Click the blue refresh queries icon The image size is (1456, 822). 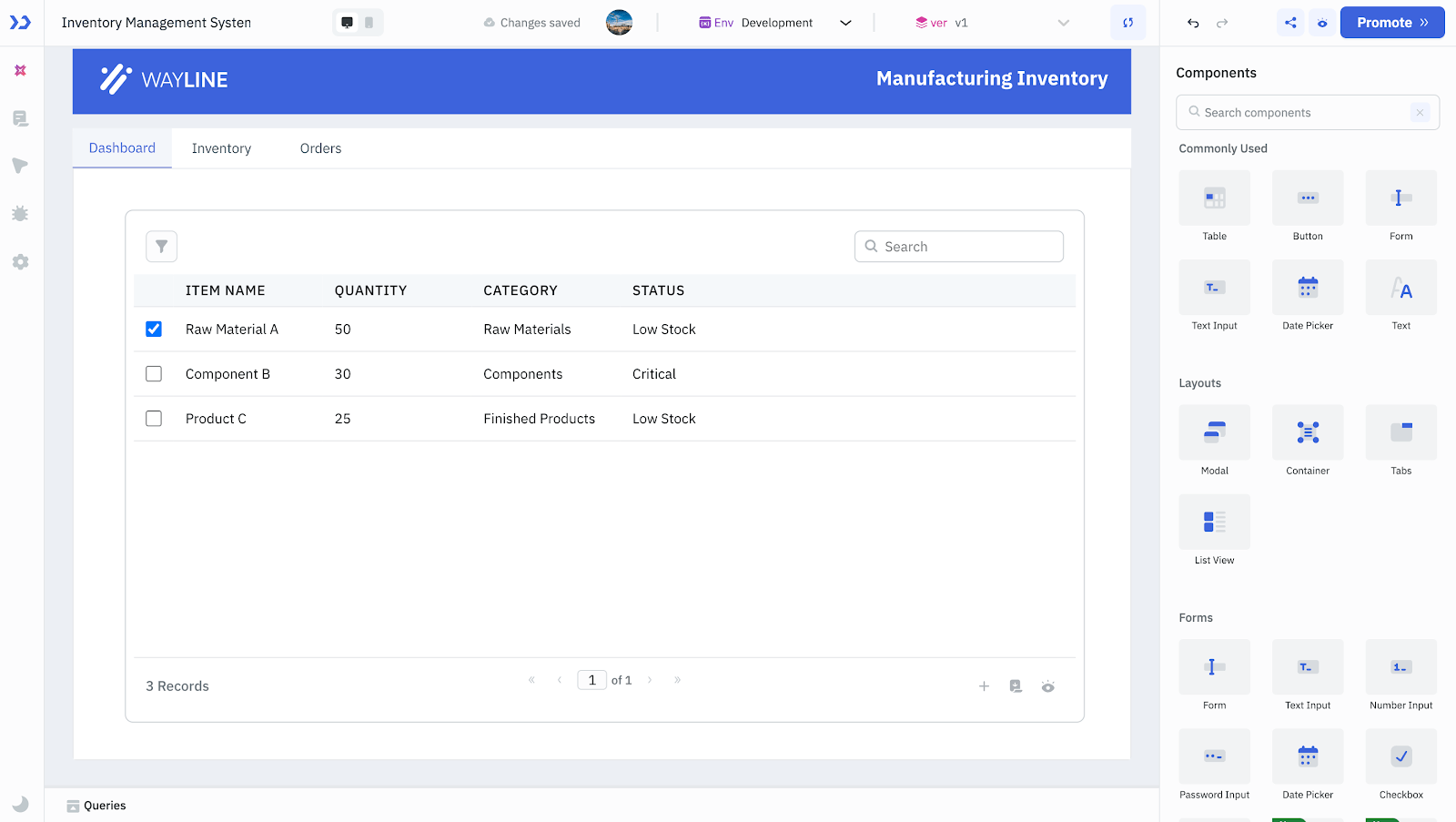(x=1128, y=22)
